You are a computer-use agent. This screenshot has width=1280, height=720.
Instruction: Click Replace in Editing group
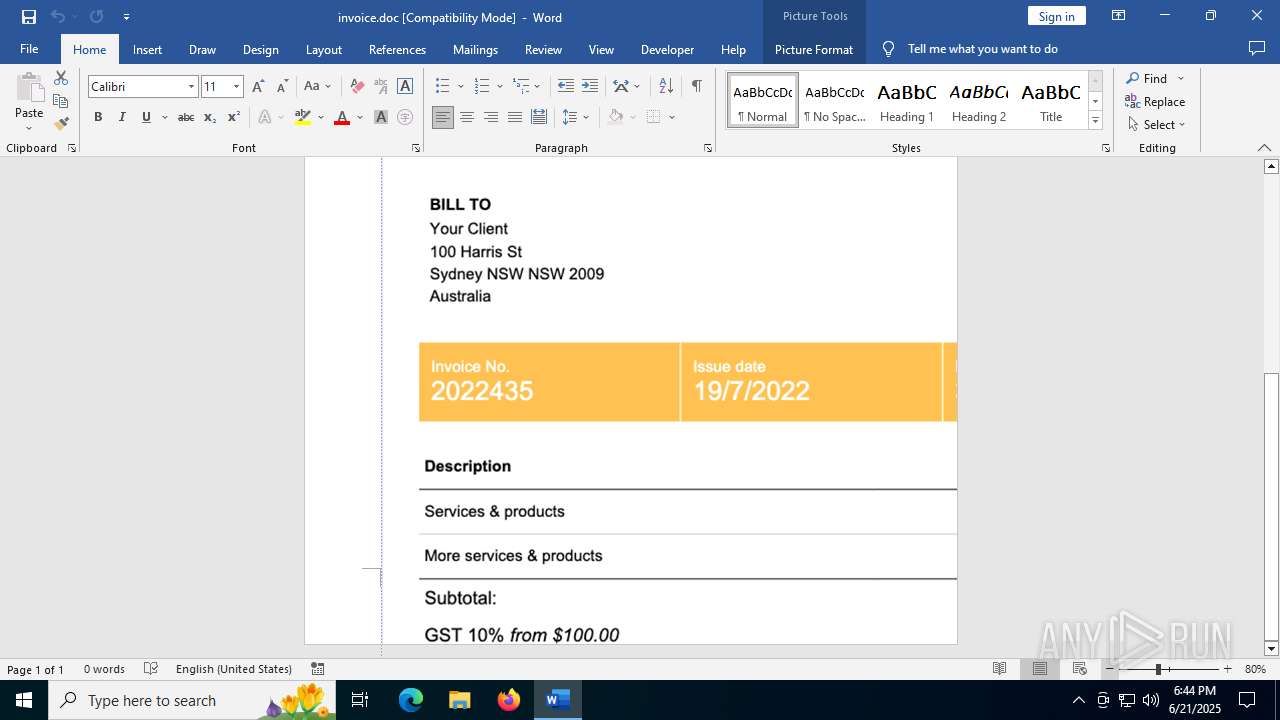tap(1155, 101)
